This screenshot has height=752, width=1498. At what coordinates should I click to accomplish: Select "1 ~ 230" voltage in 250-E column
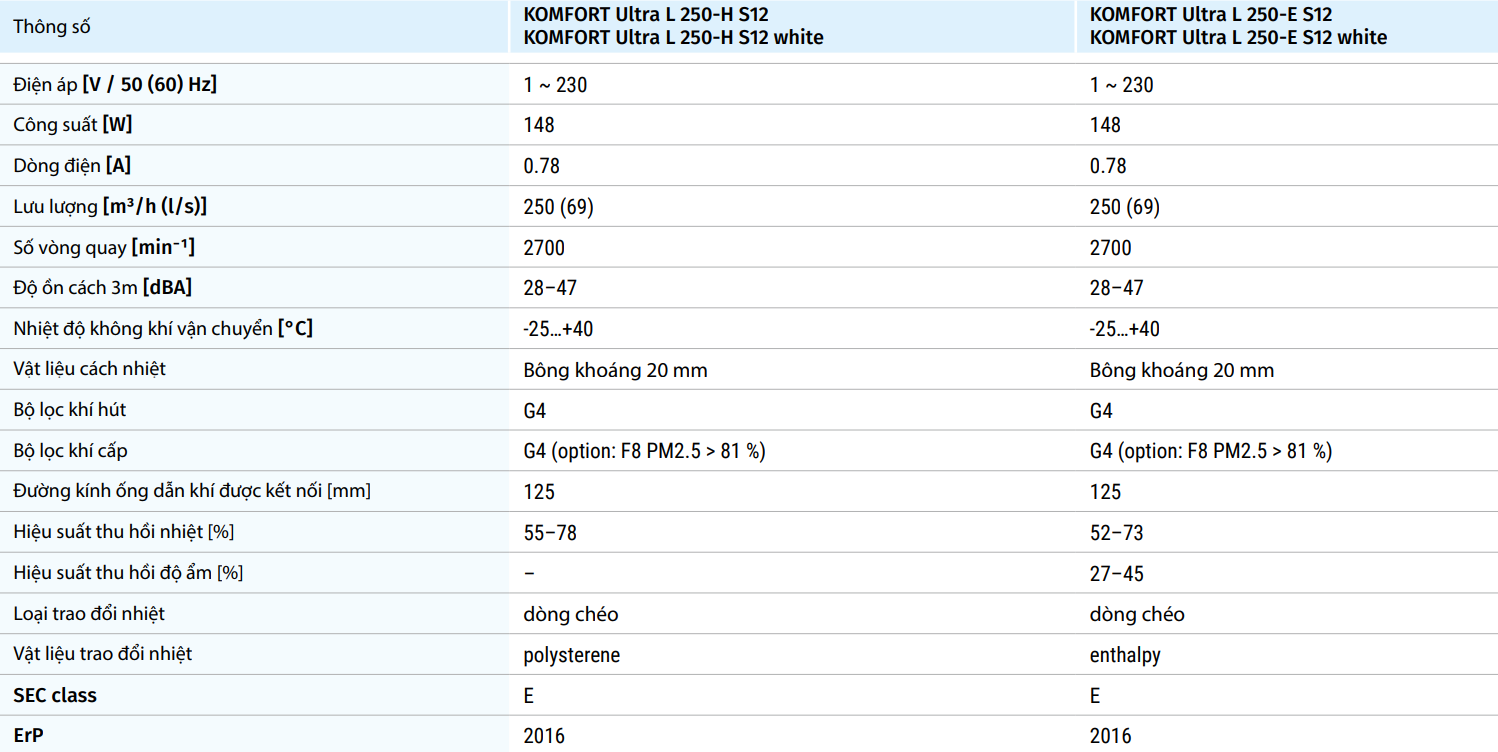(1121, 85)
